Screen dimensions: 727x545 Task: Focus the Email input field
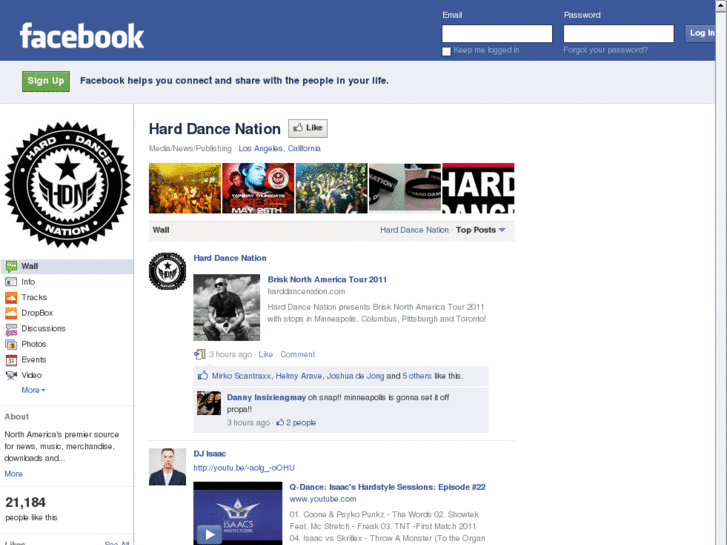click(497, 33)
